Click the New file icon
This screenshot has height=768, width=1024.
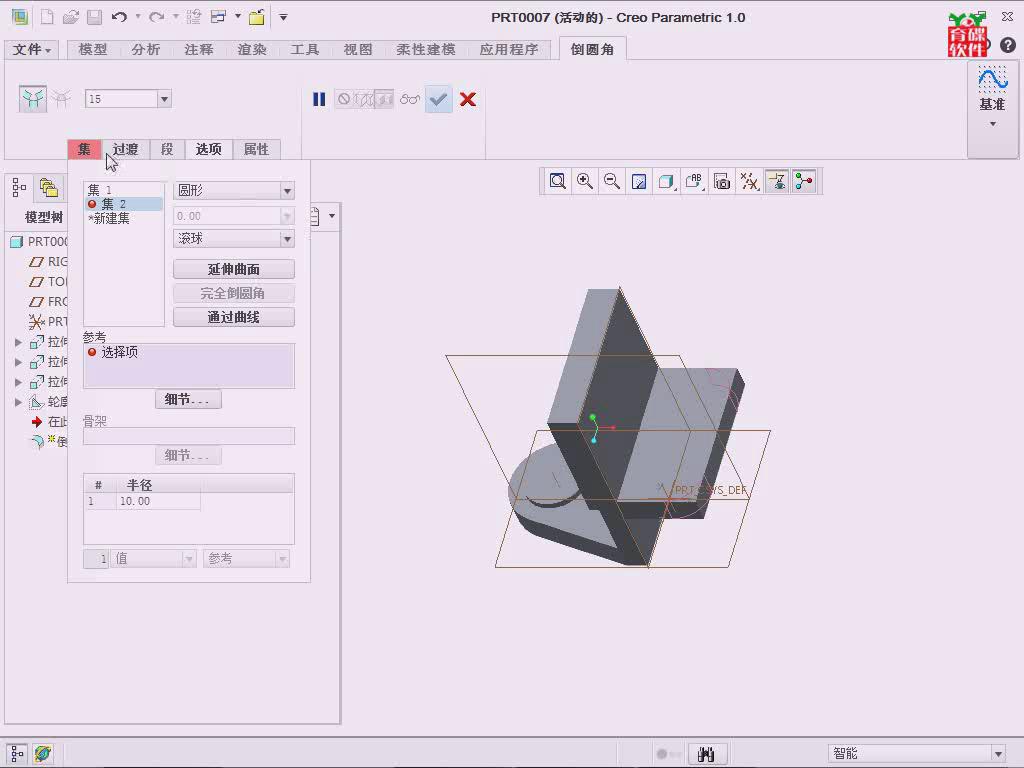(x=47, y=18)
